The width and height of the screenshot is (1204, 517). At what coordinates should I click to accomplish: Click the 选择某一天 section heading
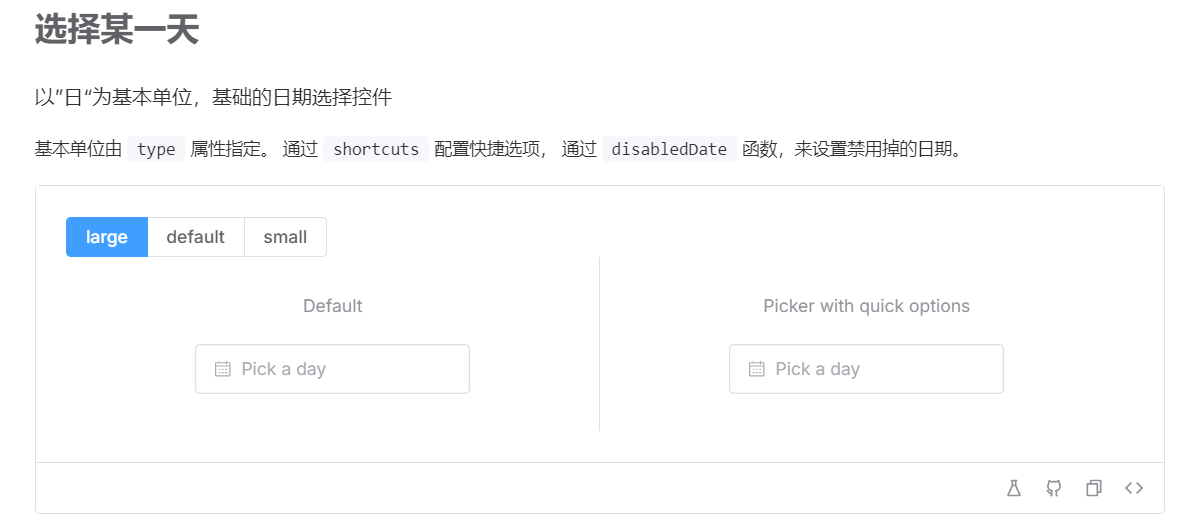point(117,29)
